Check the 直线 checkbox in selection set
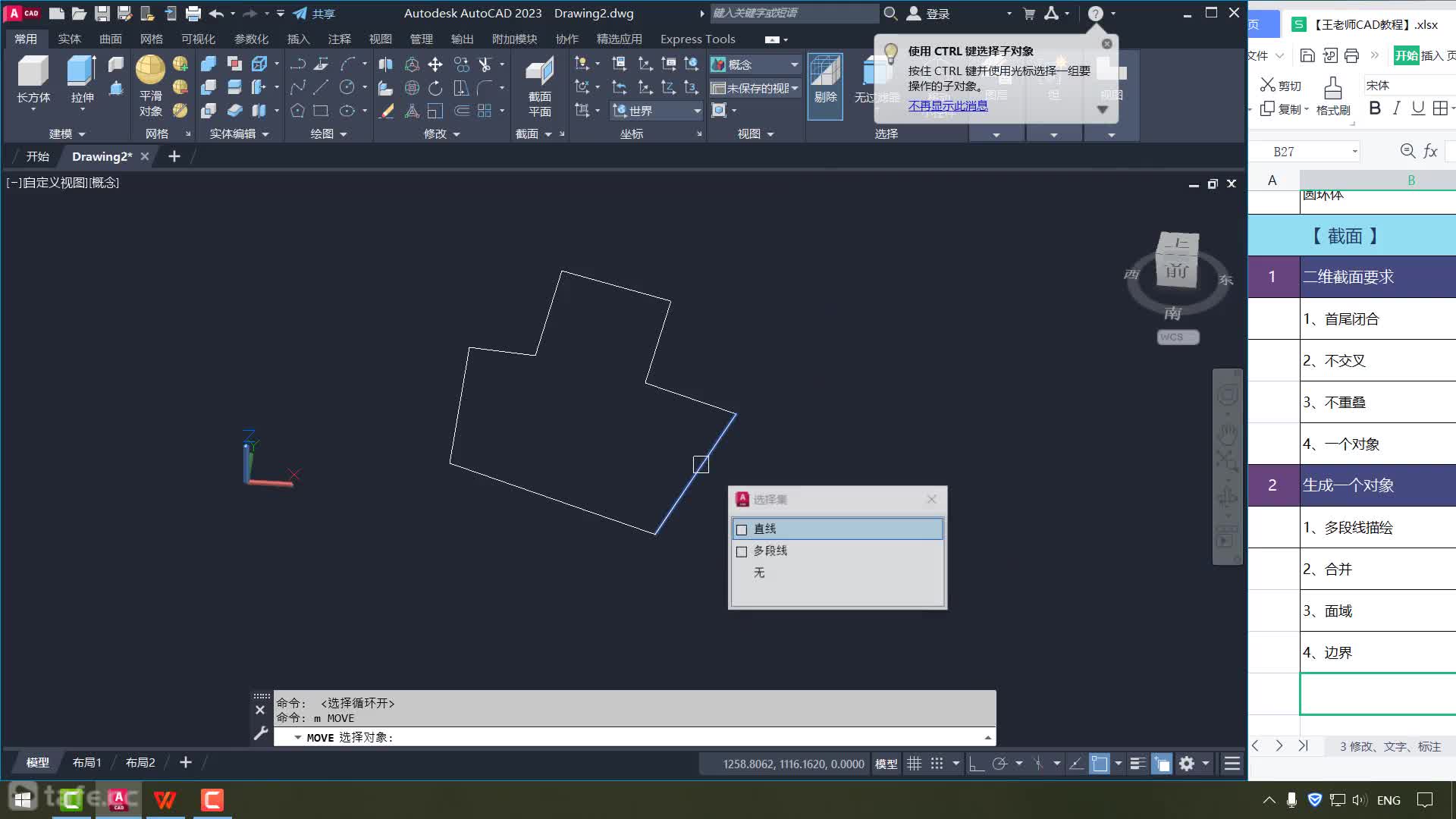 click(742, 529)
